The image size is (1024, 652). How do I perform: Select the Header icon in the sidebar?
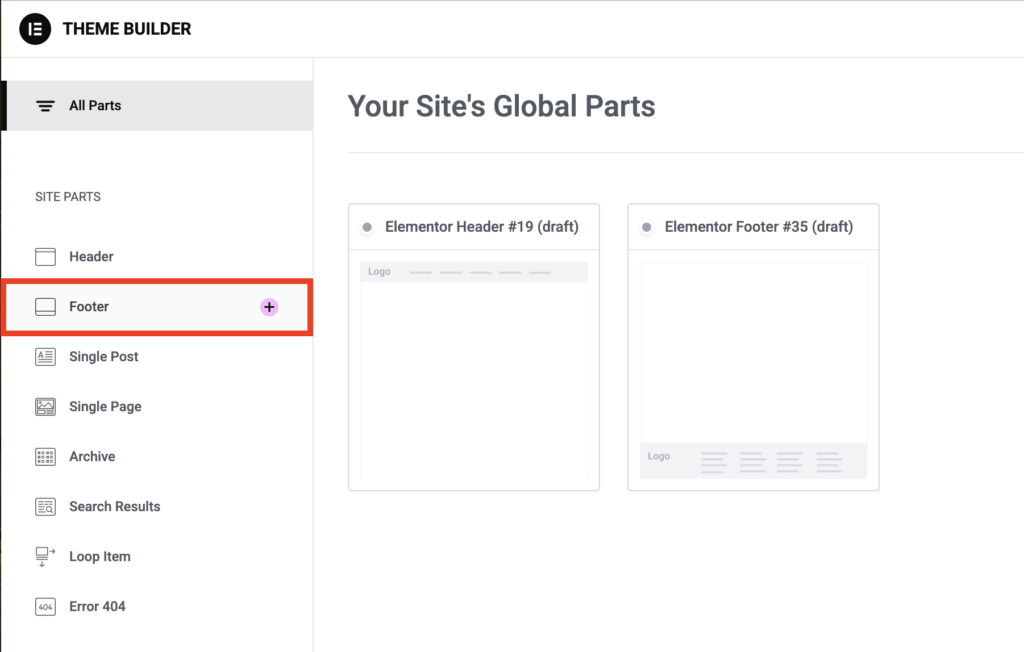pyautogui.click(x=45, y=256)
